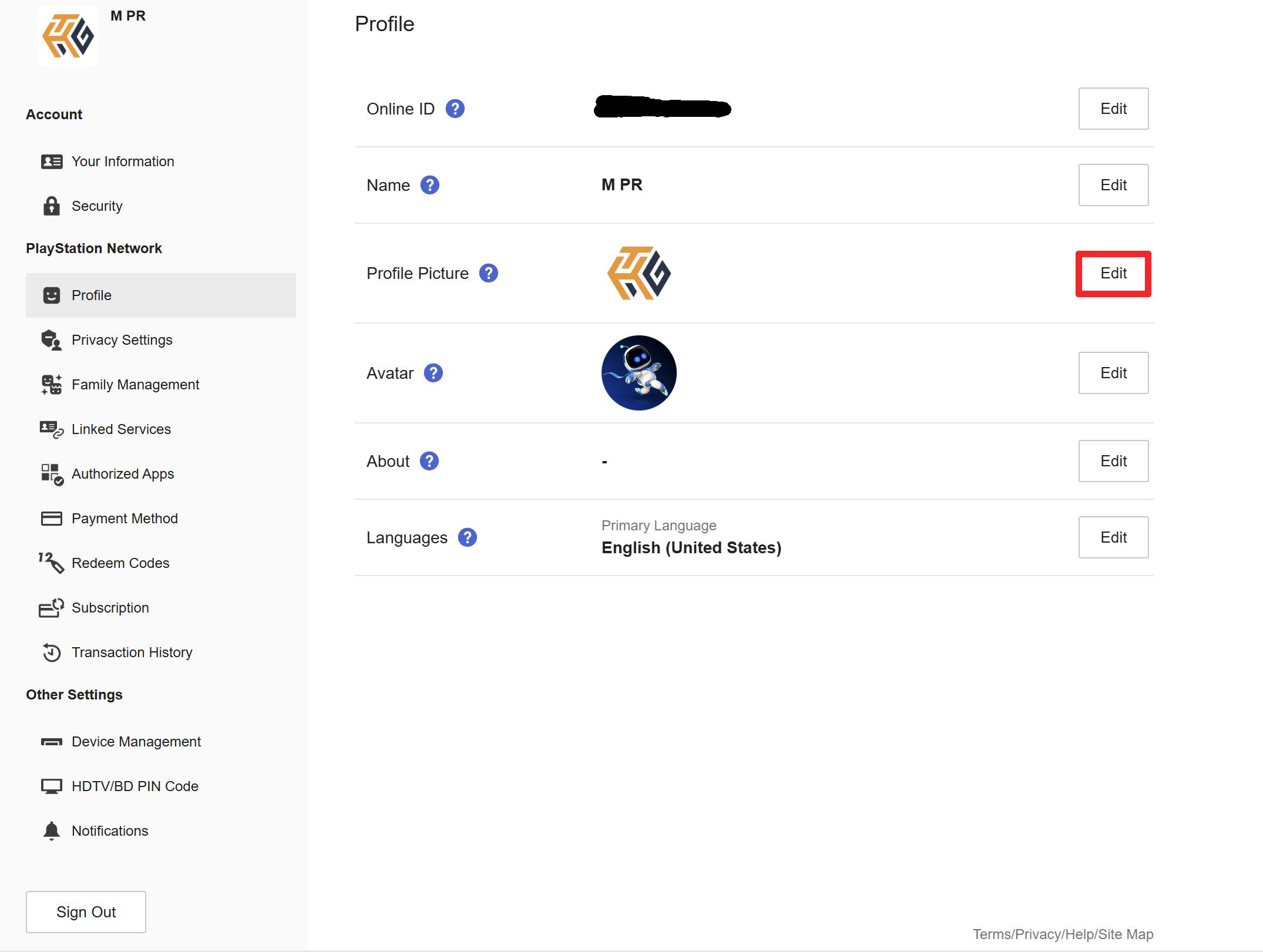The image size is (1263, 952).
Task: Navigate to Security settings
Action: (96, 206)
